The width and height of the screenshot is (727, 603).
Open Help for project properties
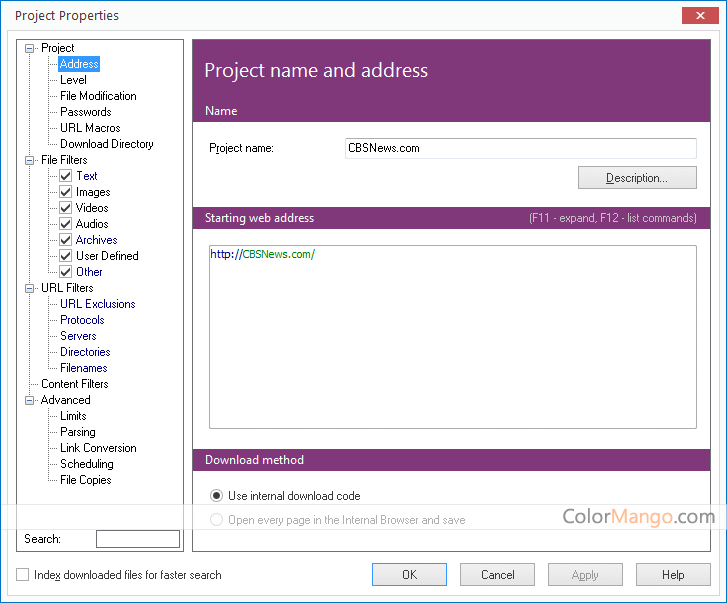tap(673, 575)
